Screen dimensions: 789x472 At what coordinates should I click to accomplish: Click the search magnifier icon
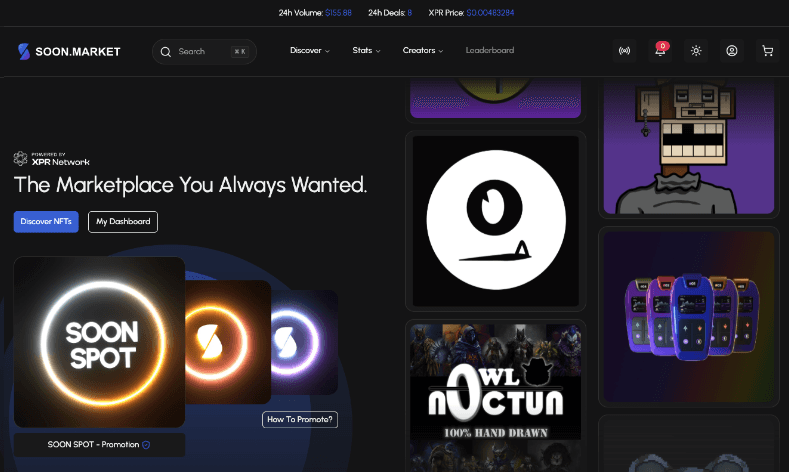166,52
